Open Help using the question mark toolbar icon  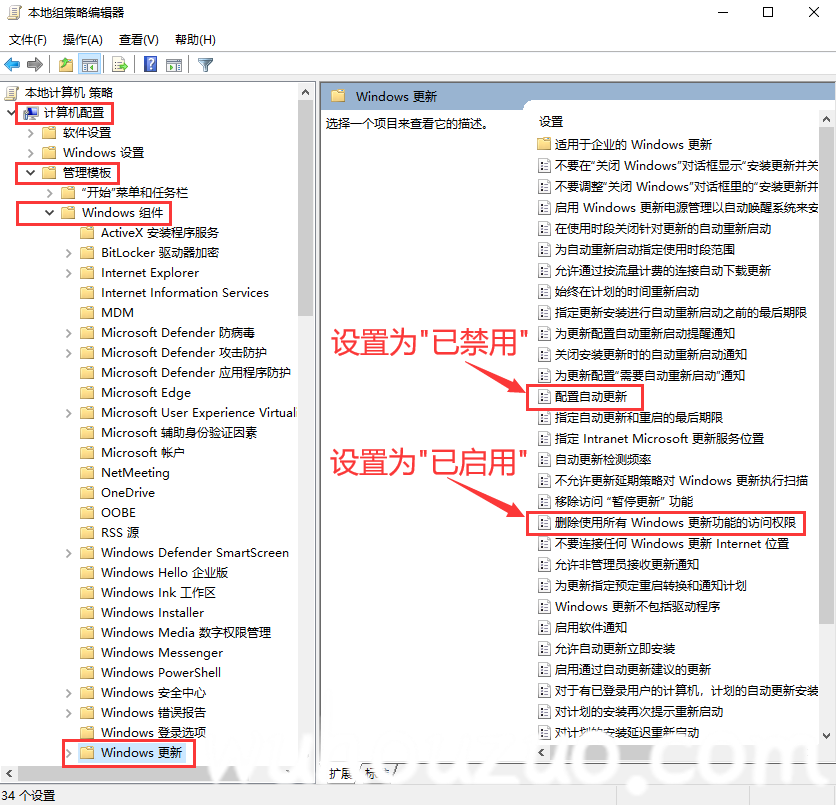[148, 64]
